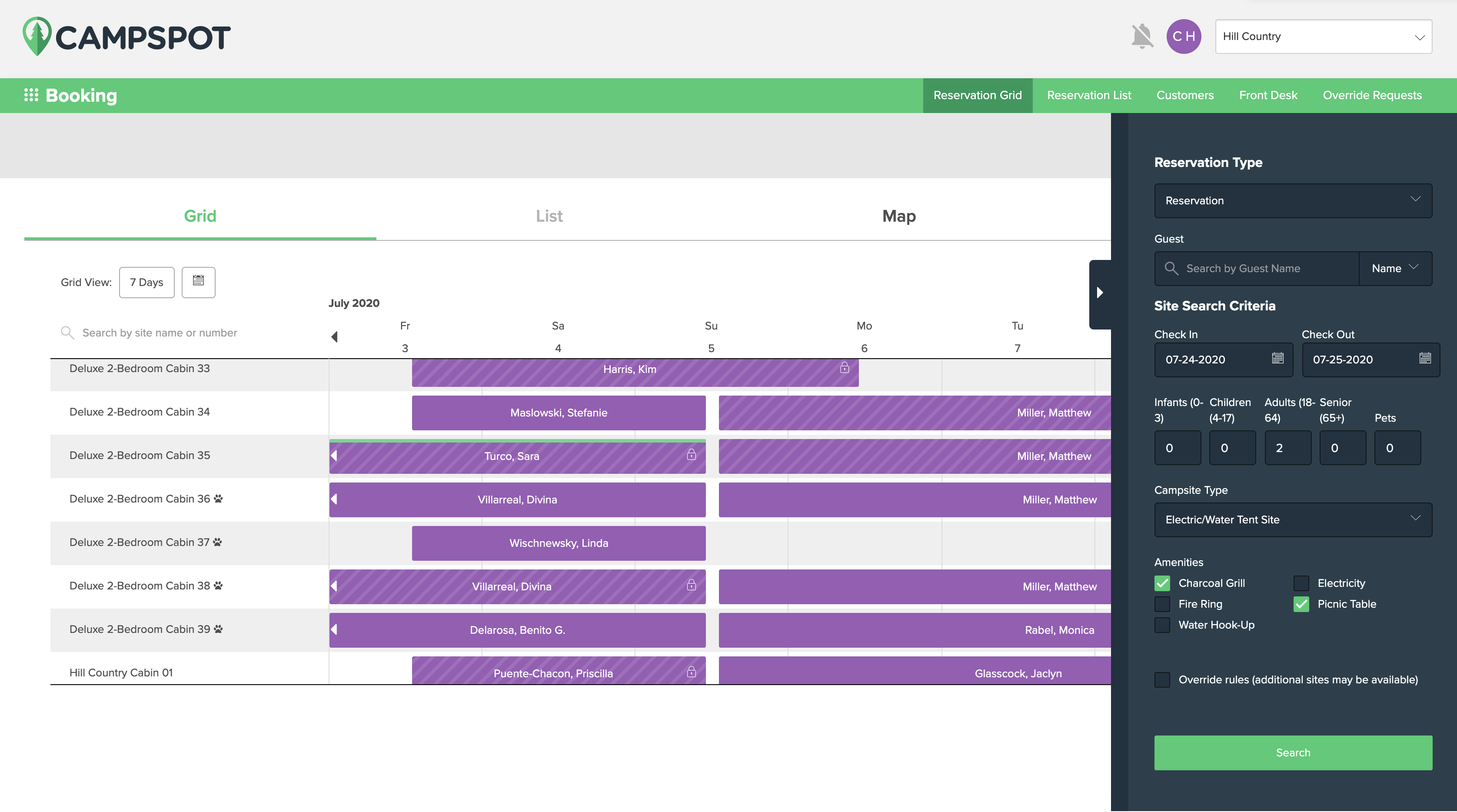Open the grid view calendar date picker
The height and width of the screenshot is (812, 1457).
(x=198, y=282)
